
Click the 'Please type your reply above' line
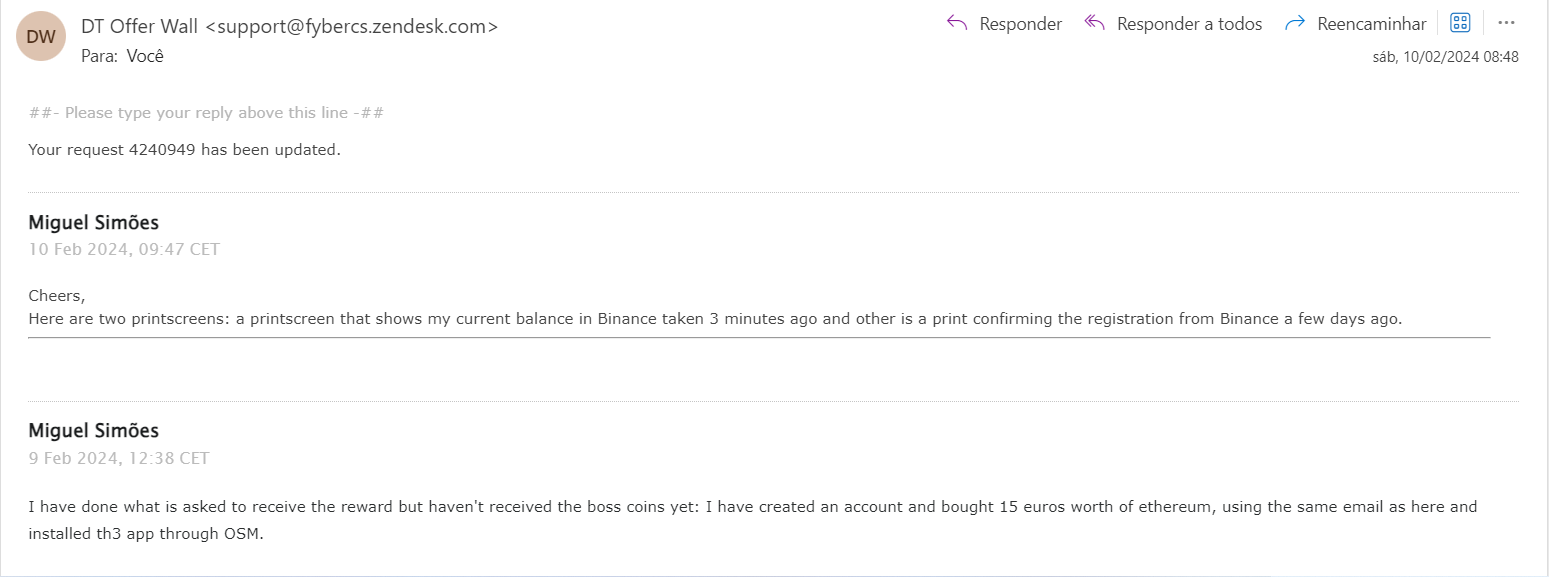[207, 112]
